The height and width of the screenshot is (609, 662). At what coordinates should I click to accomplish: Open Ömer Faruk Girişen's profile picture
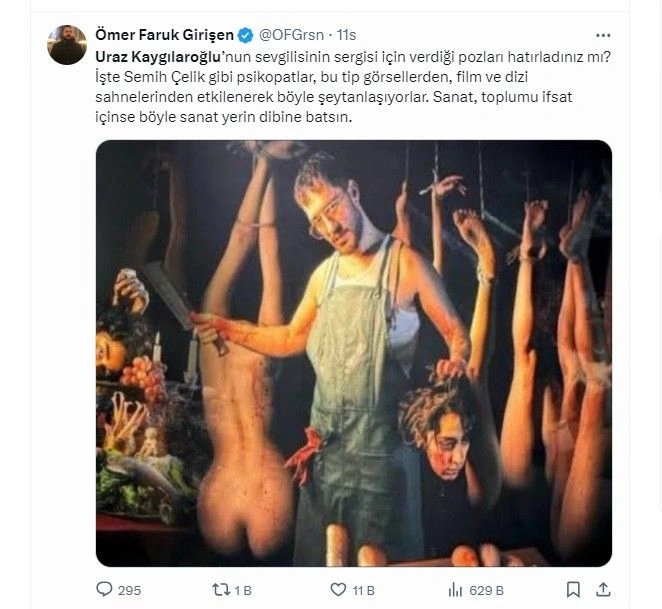pyautogui.click(x=67, y=45)
